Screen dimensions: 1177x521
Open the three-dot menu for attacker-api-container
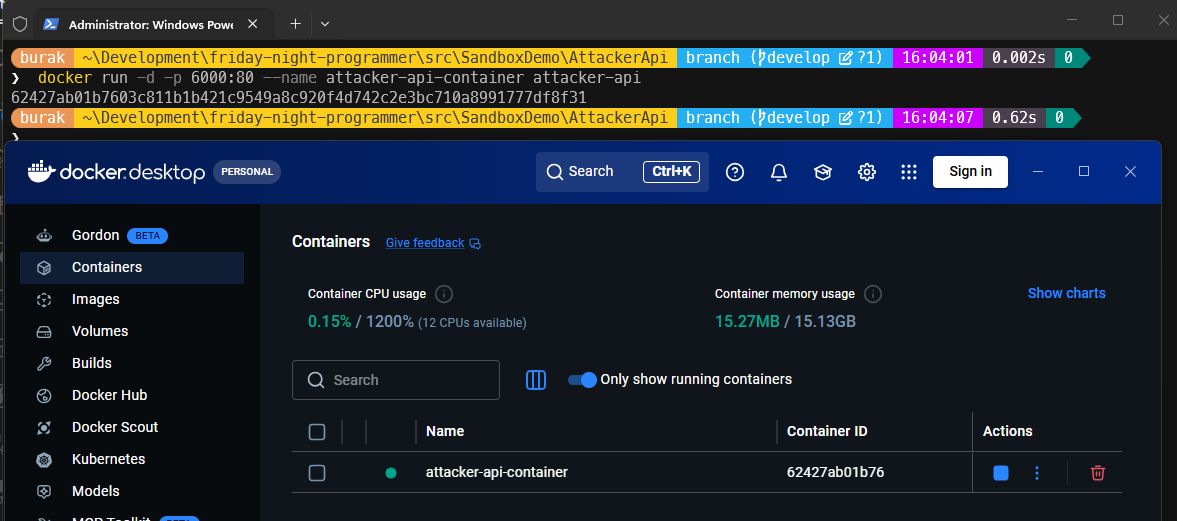pos(1037,473)
